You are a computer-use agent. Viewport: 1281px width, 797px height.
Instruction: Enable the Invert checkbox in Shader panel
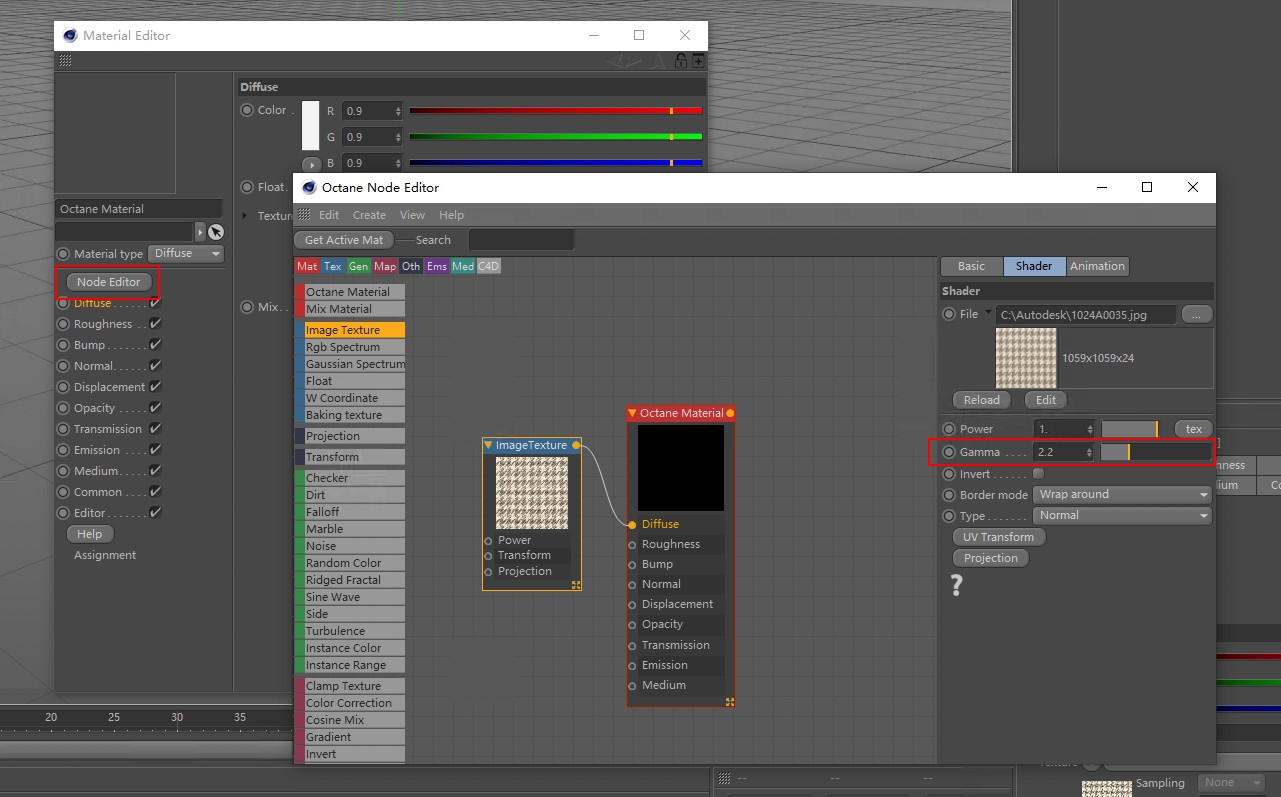[1038, 474]
